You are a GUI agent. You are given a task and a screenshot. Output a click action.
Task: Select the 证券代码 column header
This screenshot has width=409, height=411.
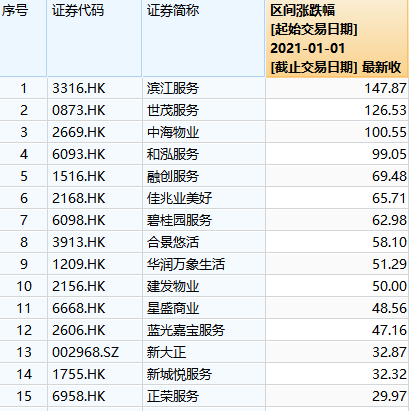(x=95, y=38)
